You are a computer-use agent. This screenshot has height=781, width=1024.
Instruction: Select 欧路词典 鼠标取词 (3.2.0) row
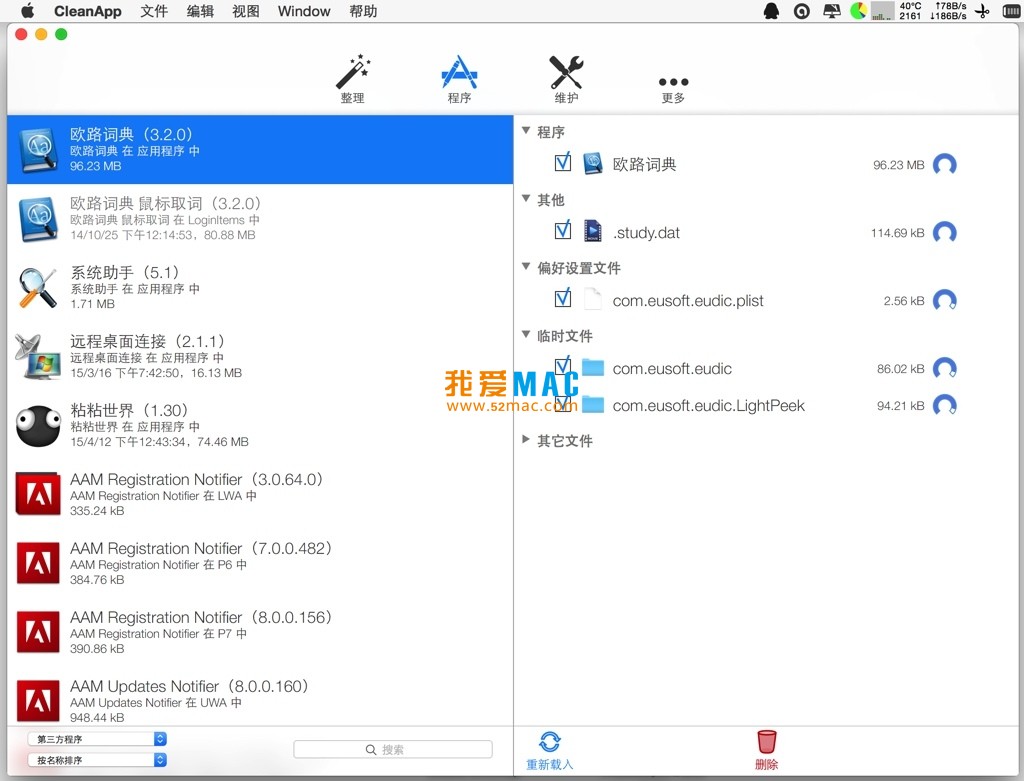click(x=260, y=219)
